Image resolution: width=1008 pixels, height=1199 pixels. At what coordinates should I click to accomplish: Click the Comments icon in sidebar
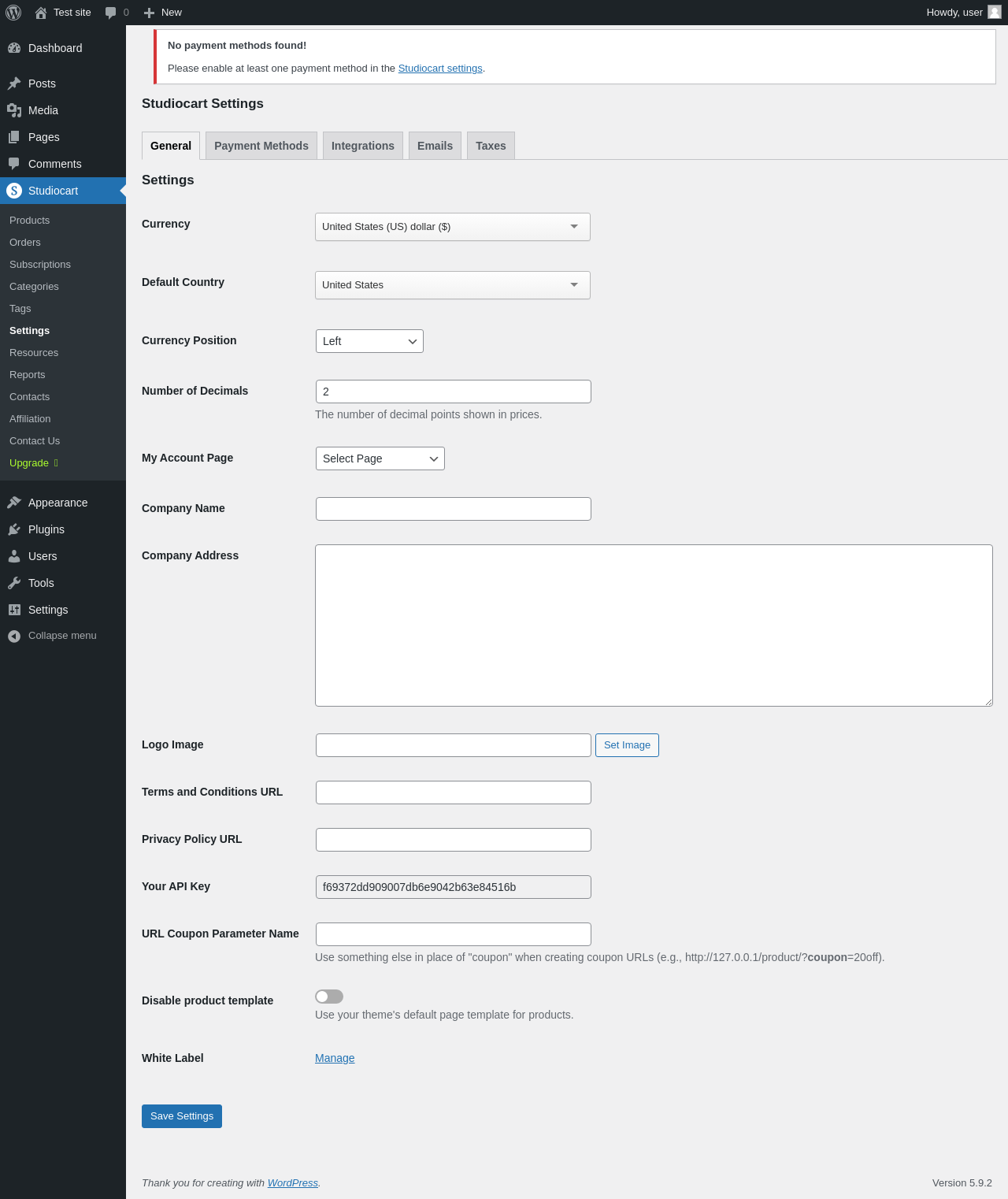pos(14,164)
